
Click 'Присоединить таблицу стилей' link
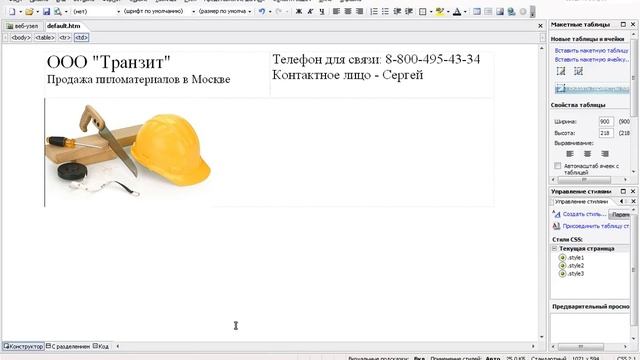point(596,226)
